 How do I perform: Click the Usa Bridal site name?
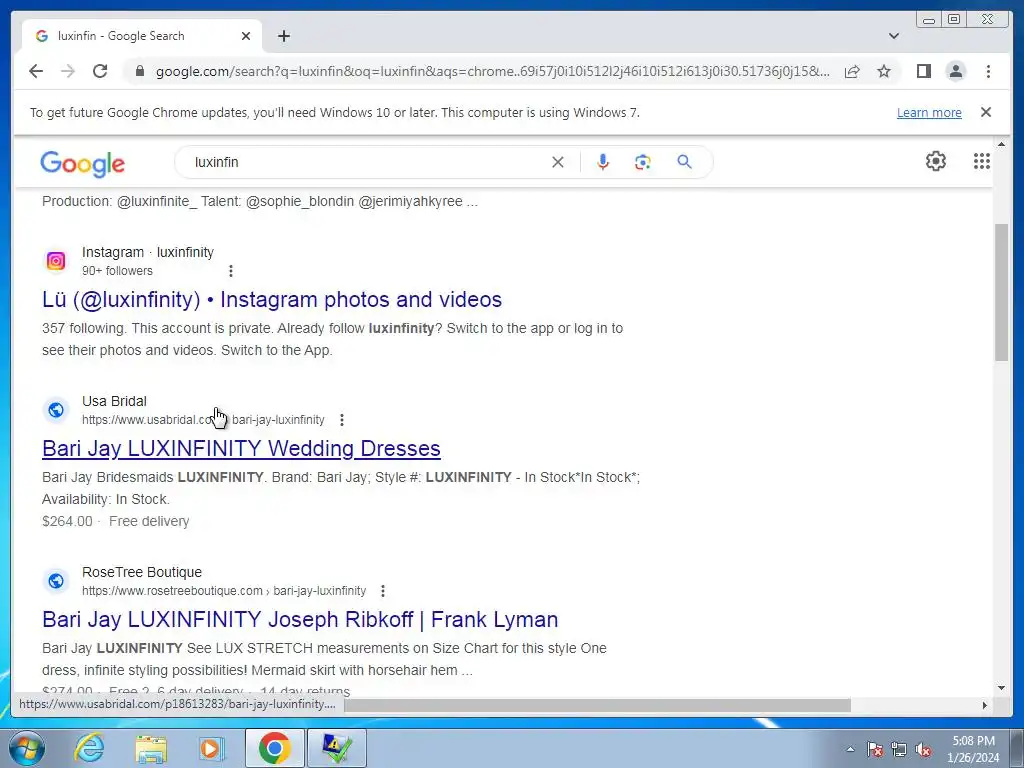tap(114, 401)
